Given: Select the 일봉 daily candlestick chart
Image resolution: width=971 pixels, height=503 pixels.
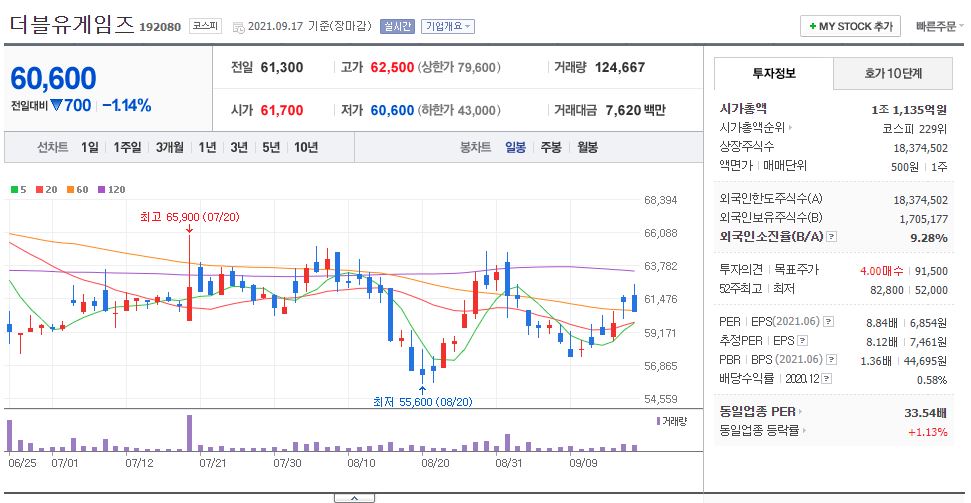Looking at the screenshot, I should click(x=515, y=147).
